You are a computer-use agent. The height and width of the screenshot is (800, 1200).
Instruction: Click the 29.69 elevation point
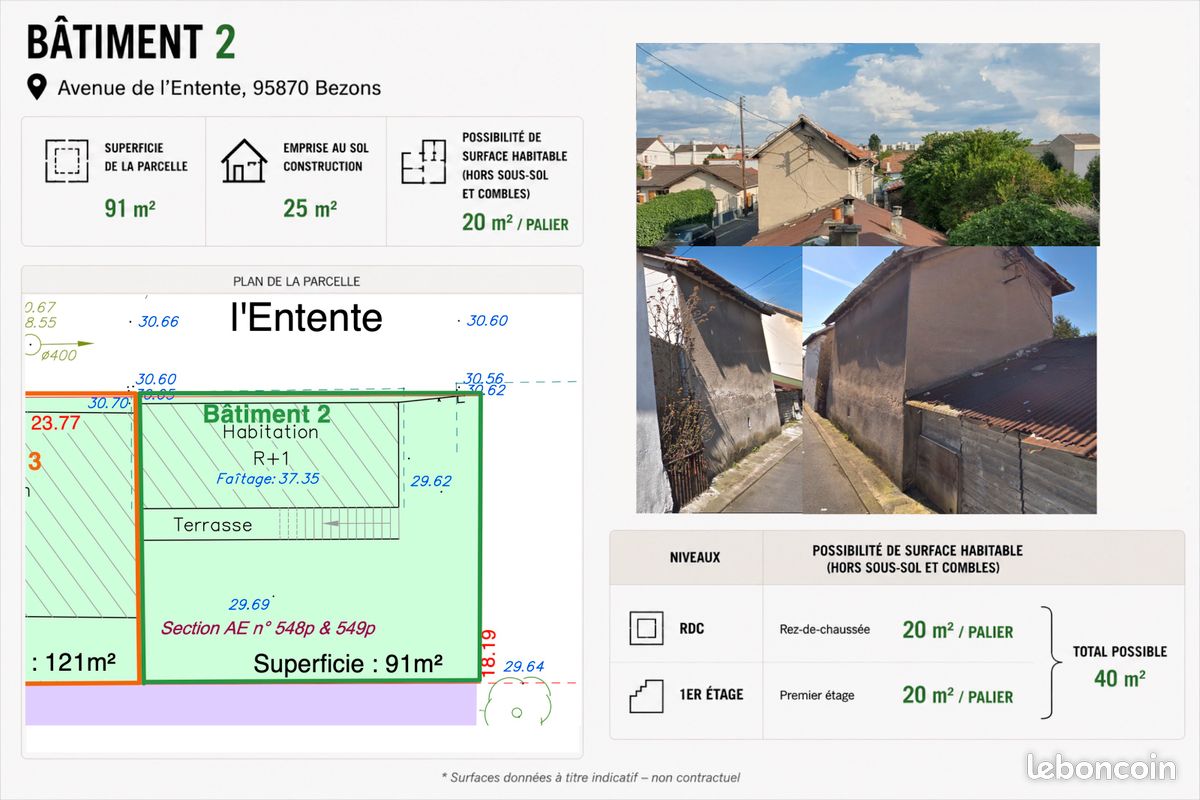coord(249,604)
